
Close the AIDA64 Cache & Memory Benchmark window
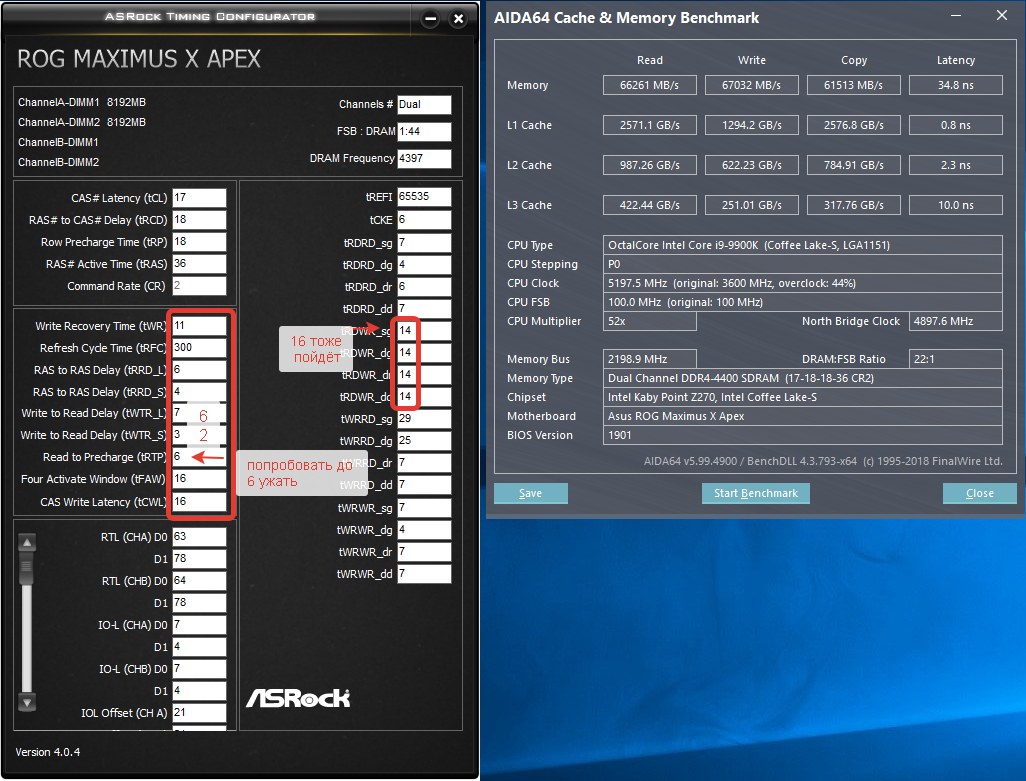click(1001, 15)
